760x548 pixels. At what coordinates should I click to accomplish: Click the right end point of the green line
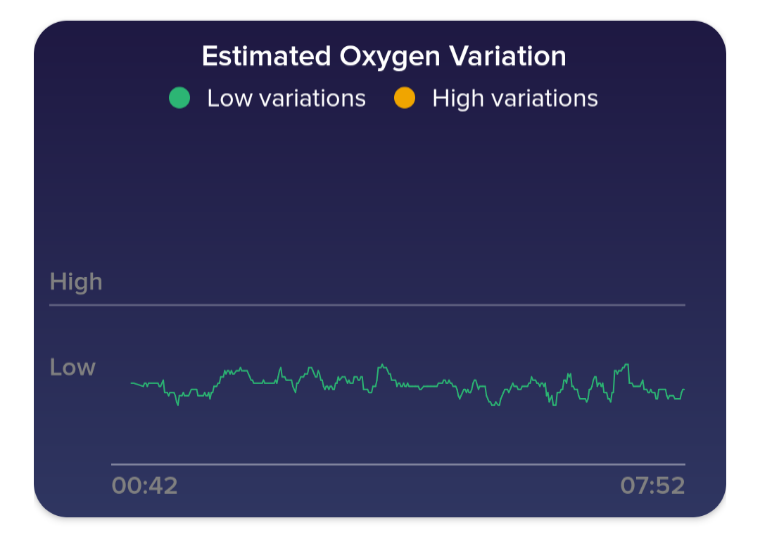click(x=684, y=389)
